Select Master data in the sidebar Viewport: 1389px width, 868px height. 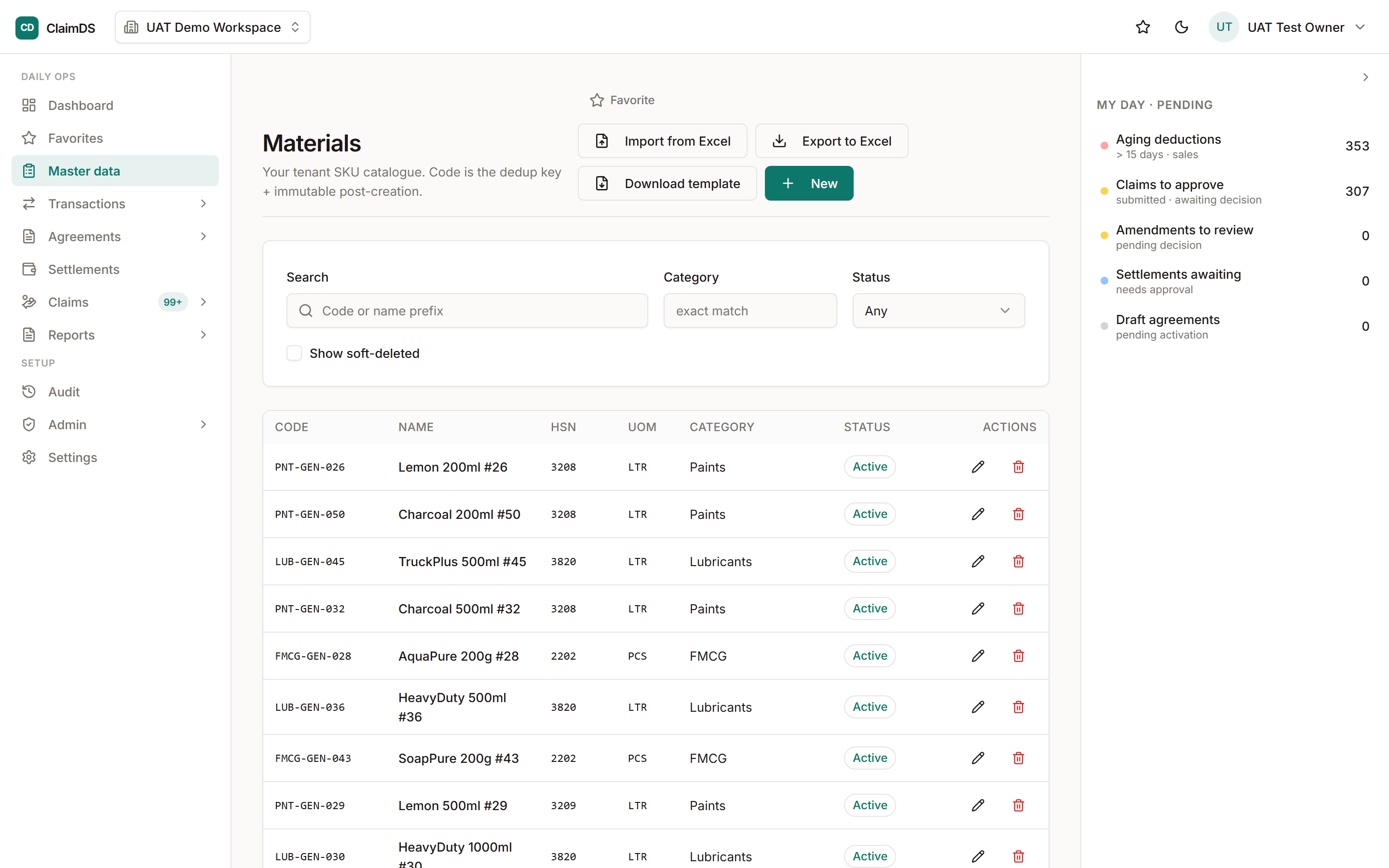(x=115, y=171)
